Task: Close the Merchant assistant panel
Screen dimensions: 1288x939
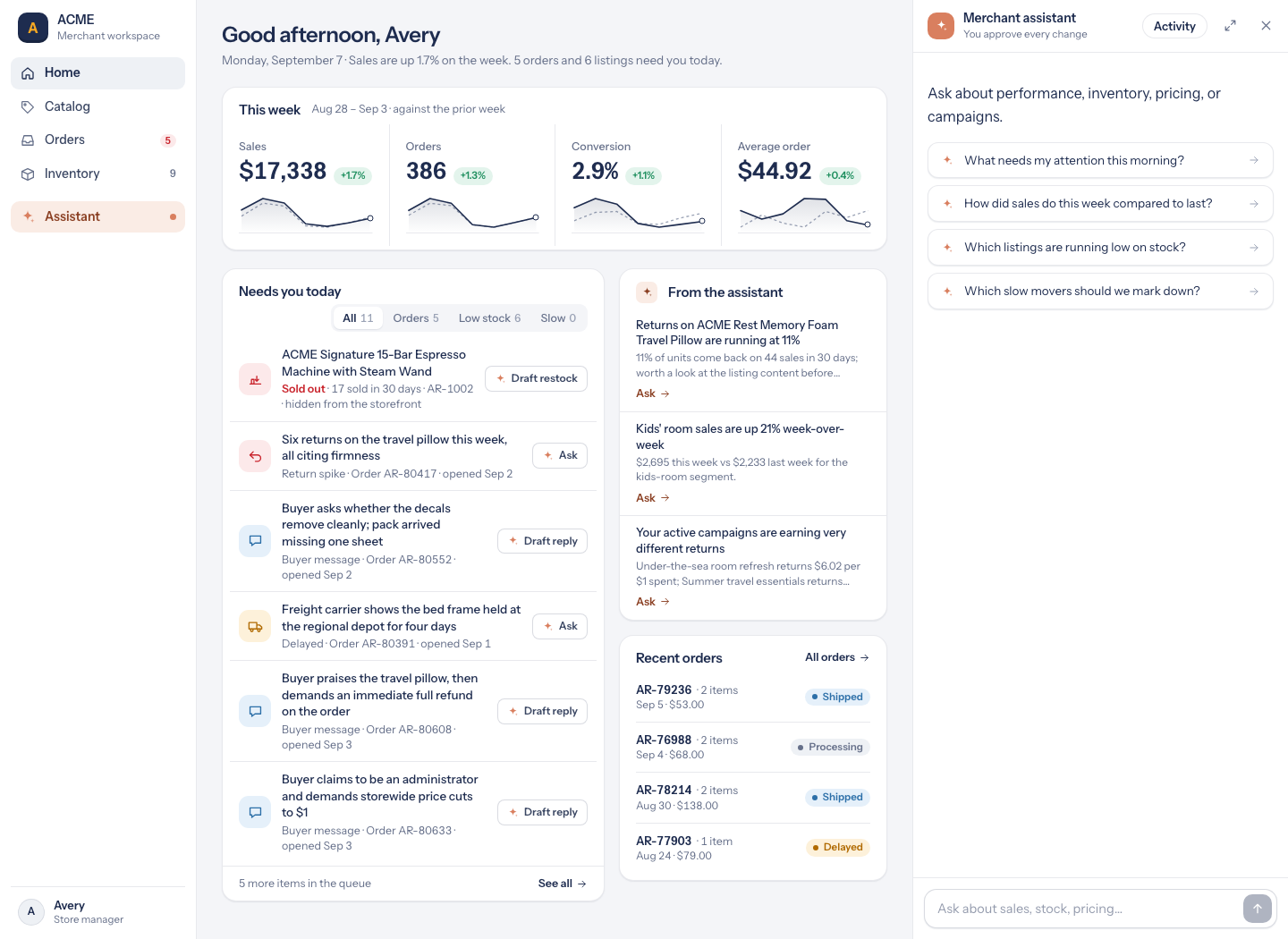Action: tap(1266, 26)
